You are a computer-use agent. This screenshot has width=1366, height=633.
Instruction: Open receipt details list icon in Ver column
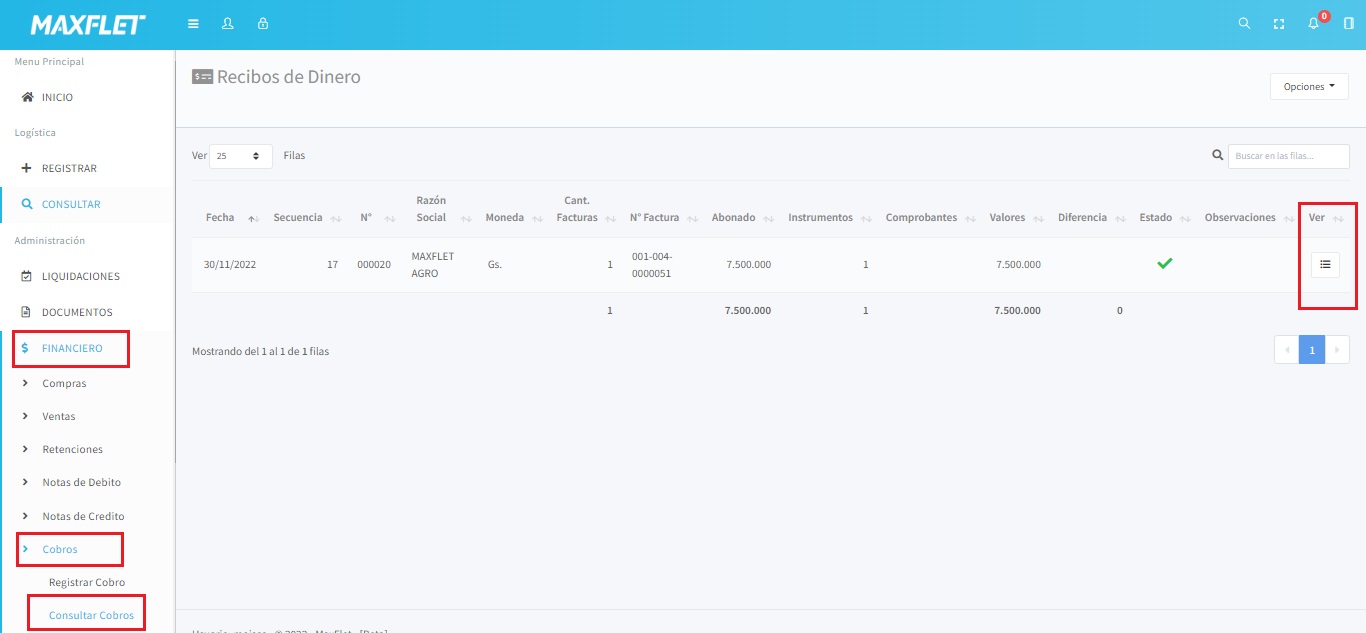tap(1325, 264)
